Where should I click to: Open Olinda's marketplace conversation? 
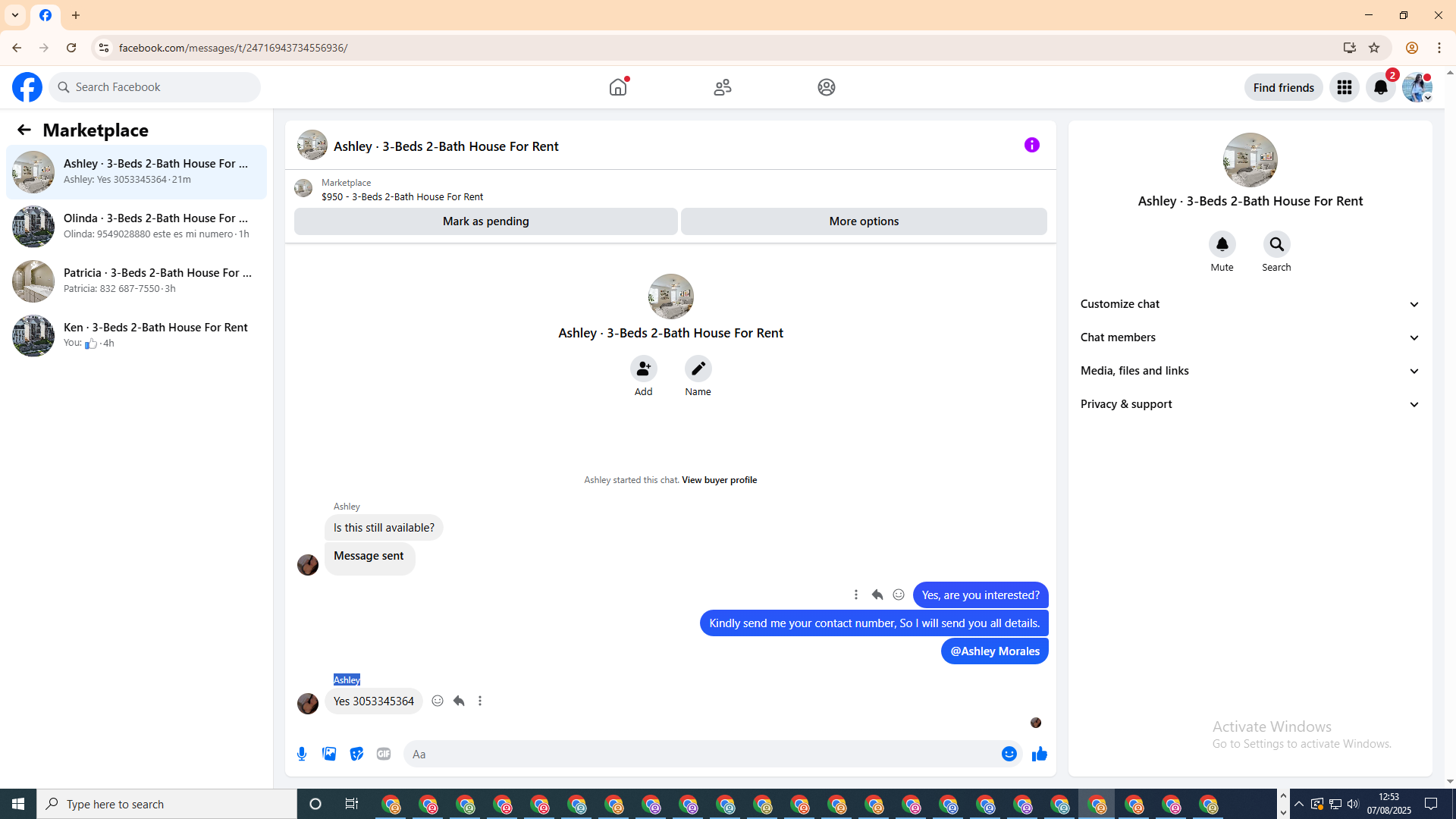point(136,226)
